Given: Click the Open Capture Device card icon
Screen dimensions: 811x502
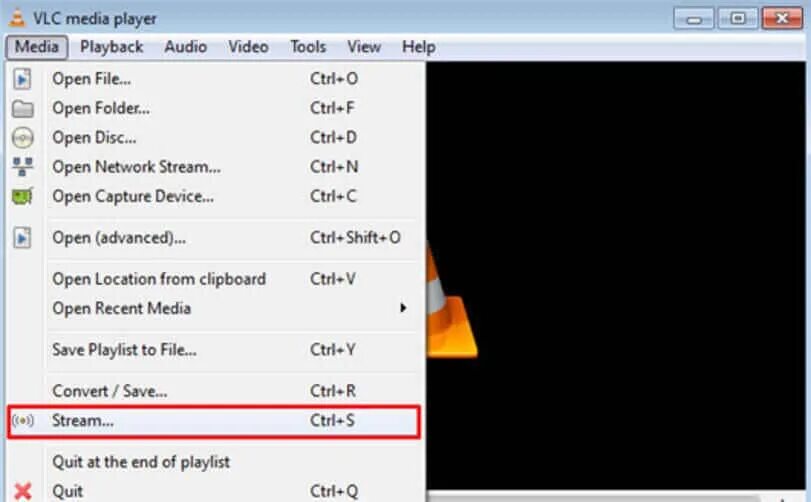Looking at the screenshot, I should 22,196.
